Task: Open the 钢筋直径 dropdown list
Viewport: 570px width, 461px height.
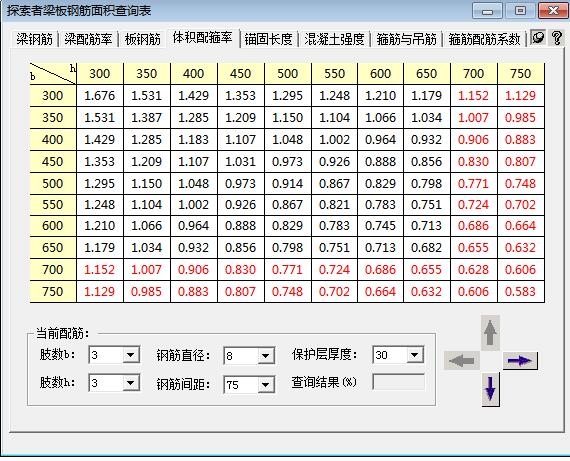Action: click(x=266, y=356)
